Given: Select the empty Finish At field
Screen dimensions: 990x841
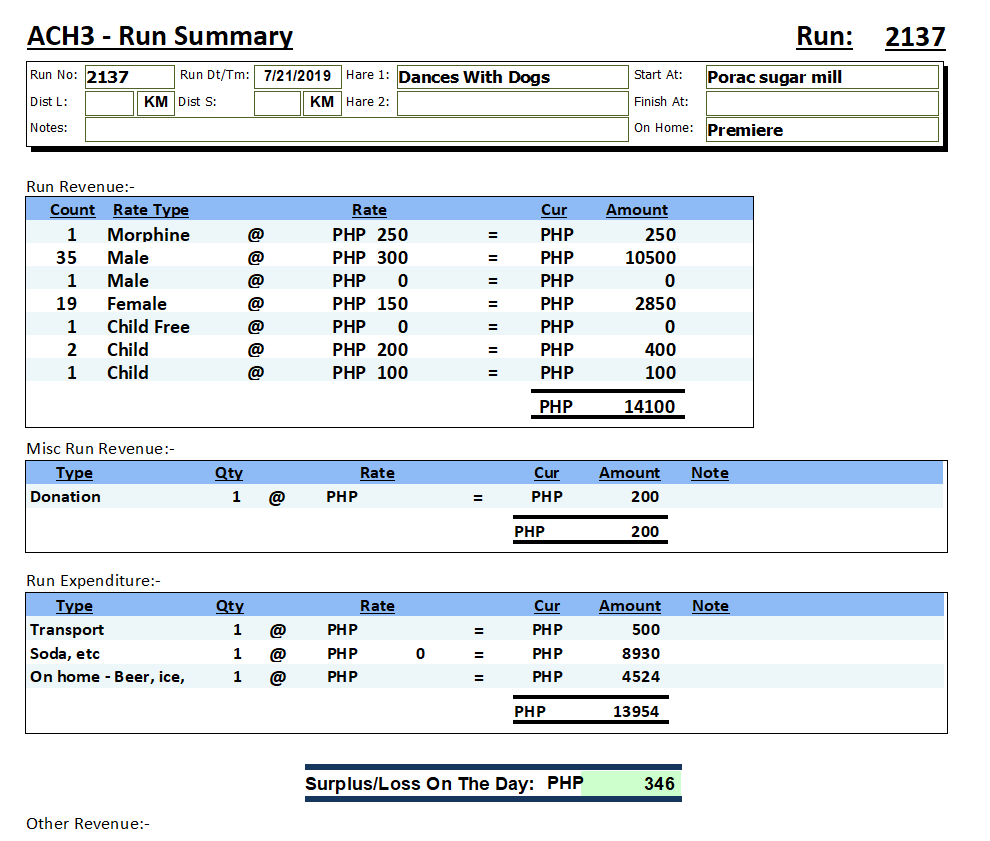Looking at the screenshot, I should [821, 103].
